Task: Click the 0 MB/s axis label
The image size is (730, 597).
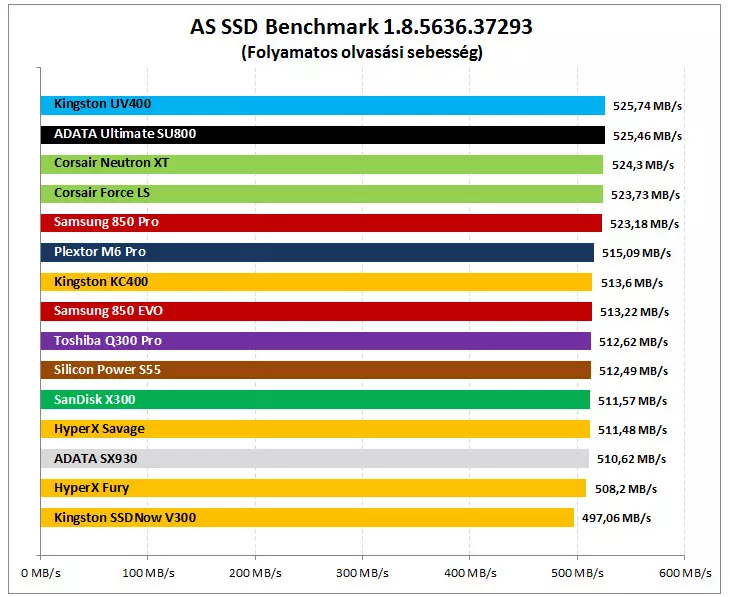Action: 41,573
